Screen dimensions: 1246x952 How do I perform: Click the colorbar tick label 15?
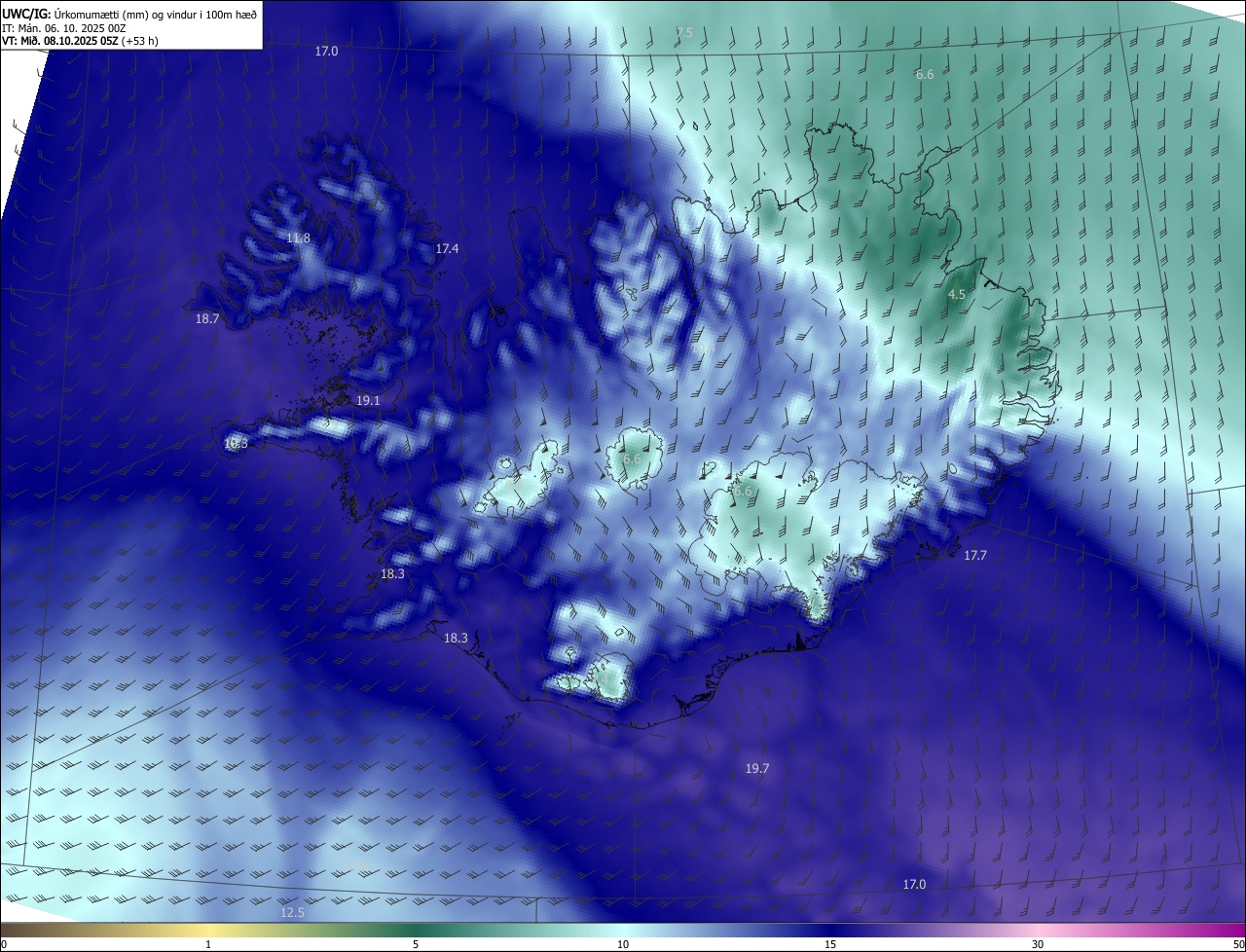click(x=830, y=944)
